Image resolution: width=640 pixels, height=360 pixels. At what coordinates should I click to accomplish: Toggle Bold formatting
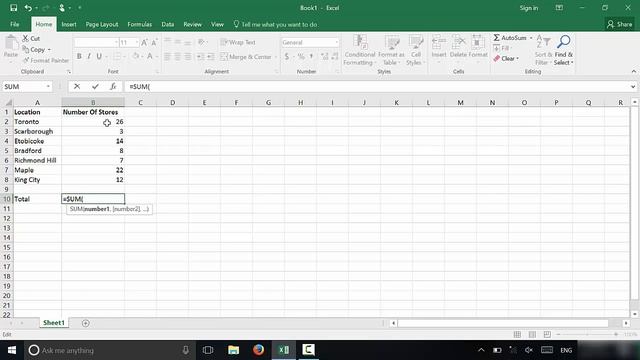click(79, 56)
